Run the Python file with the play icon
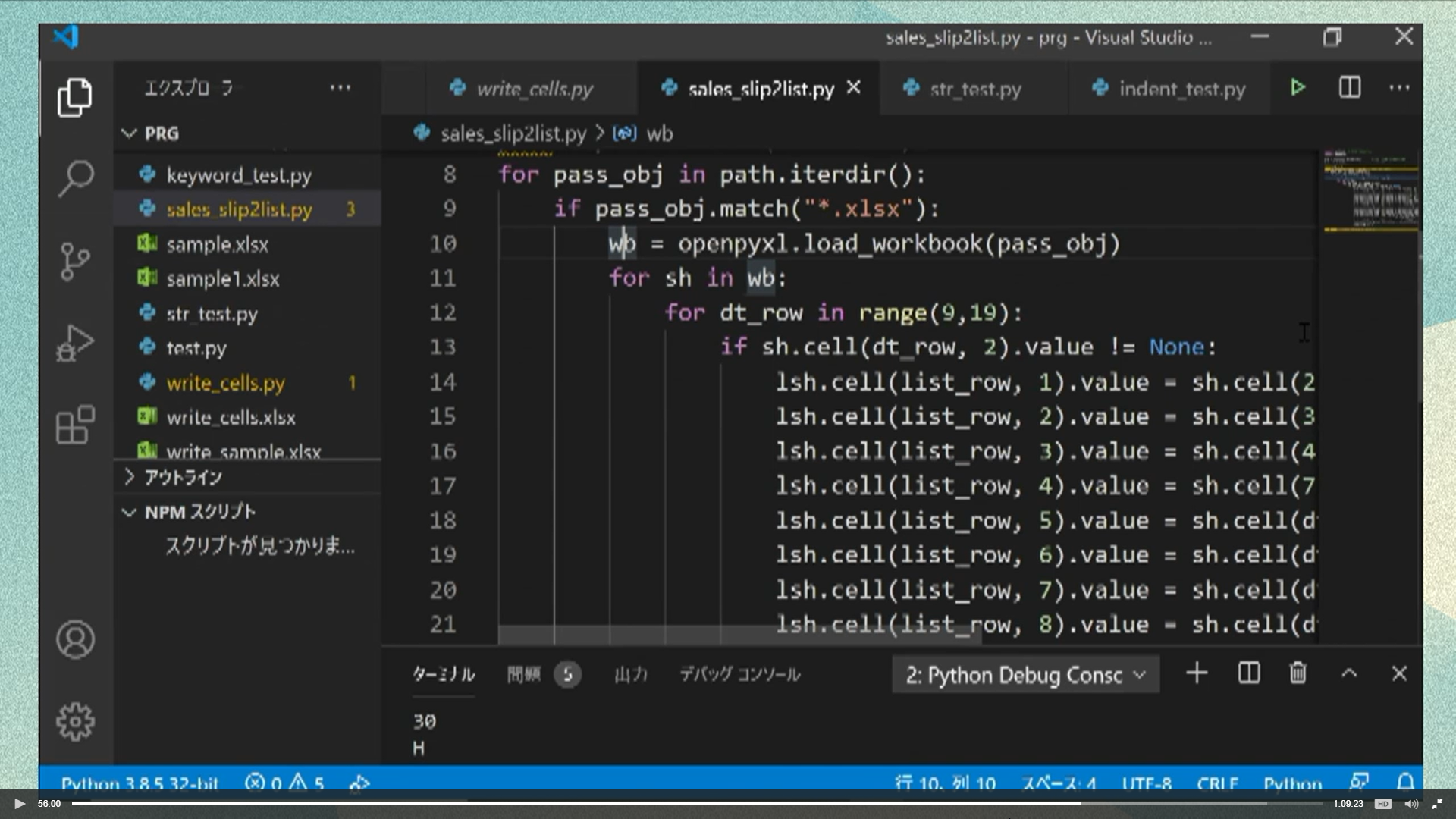Image resolution: width=1456 pixels, height=819 pixels. [x=1298, y=88]
